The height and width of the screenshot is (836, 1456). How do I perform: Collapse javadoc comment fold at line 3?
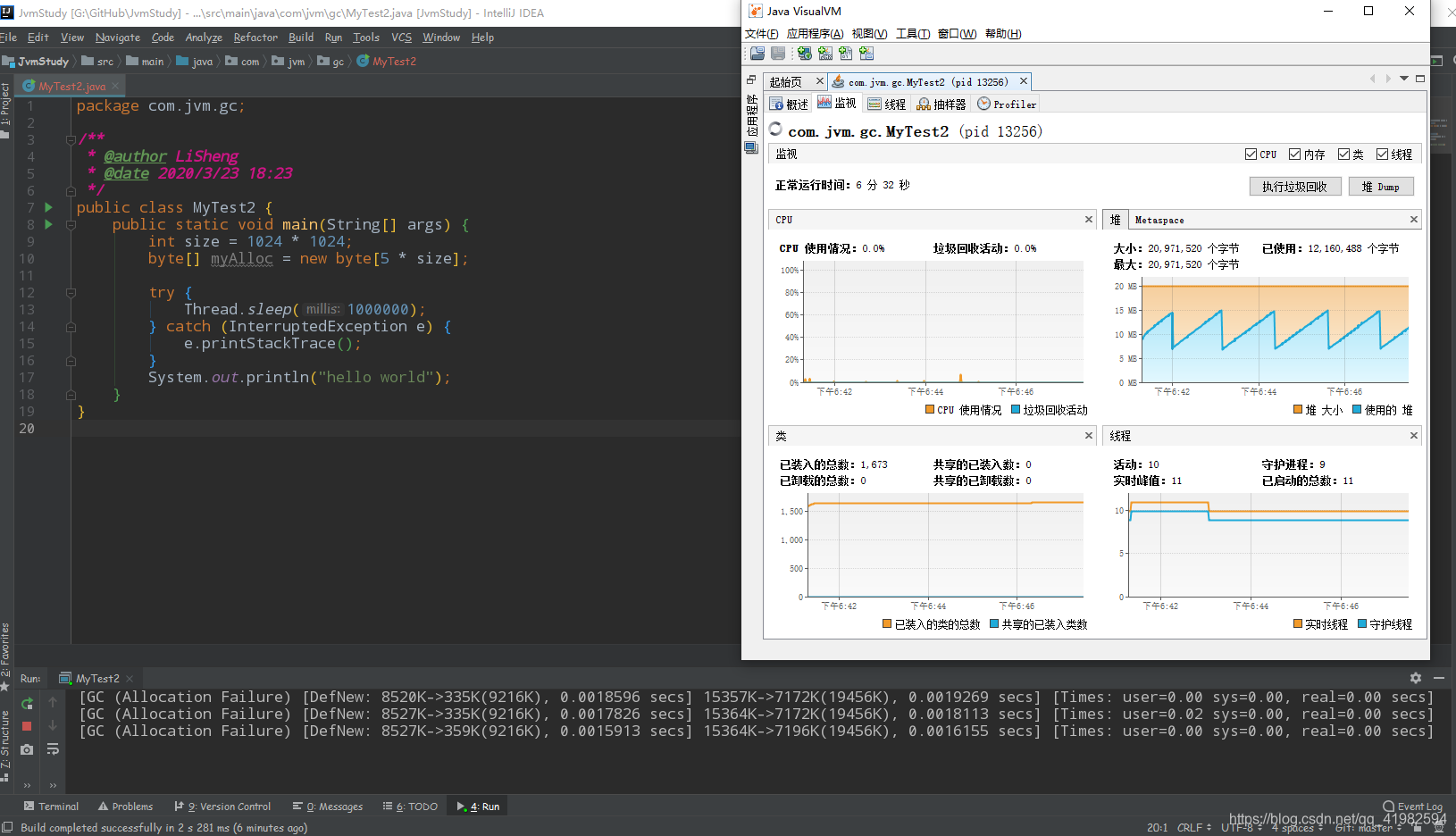coord(71,139)
